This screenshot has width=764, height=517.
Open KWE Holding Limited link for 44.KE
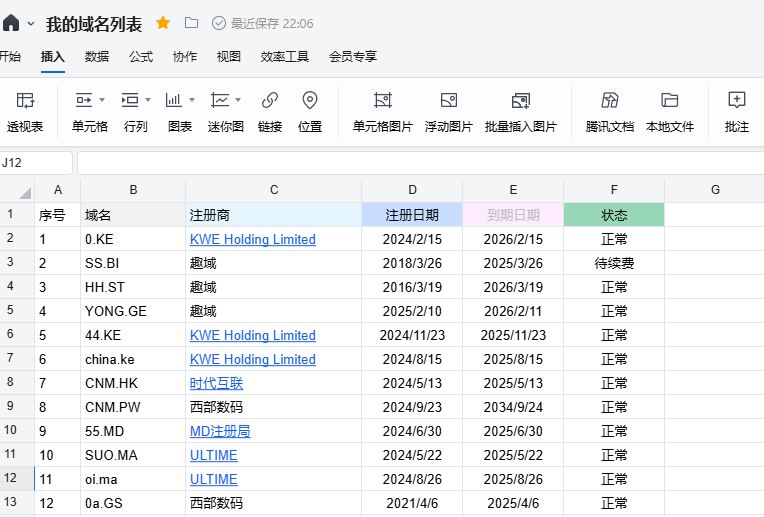click(x=252, y=335)
